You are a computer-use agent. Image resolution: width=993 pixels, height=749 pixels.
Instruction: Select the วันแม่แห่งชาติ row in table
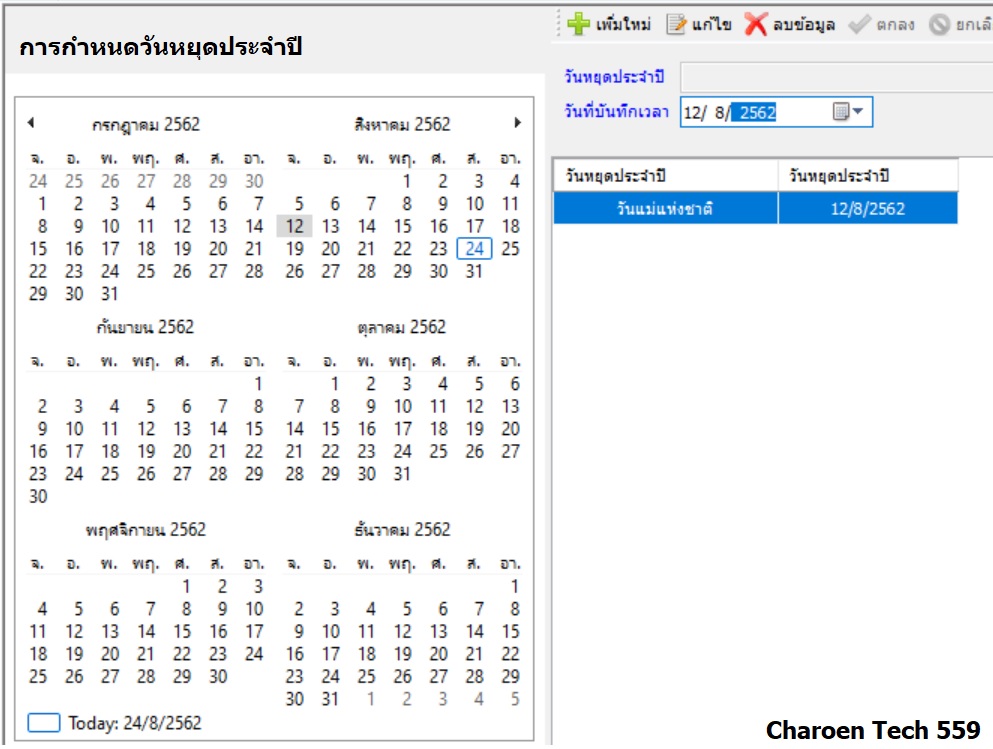[x=665, y=208]
